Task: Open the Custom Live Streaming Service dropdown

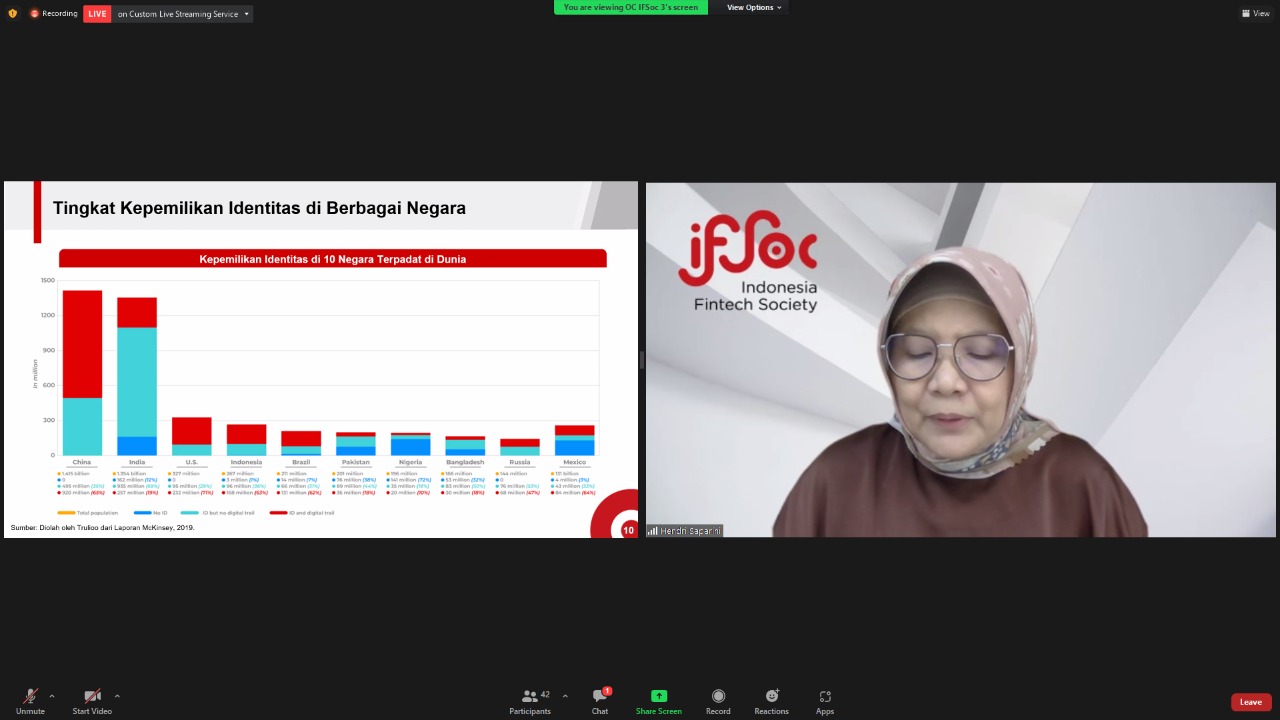Action: [x=245, y=13]
